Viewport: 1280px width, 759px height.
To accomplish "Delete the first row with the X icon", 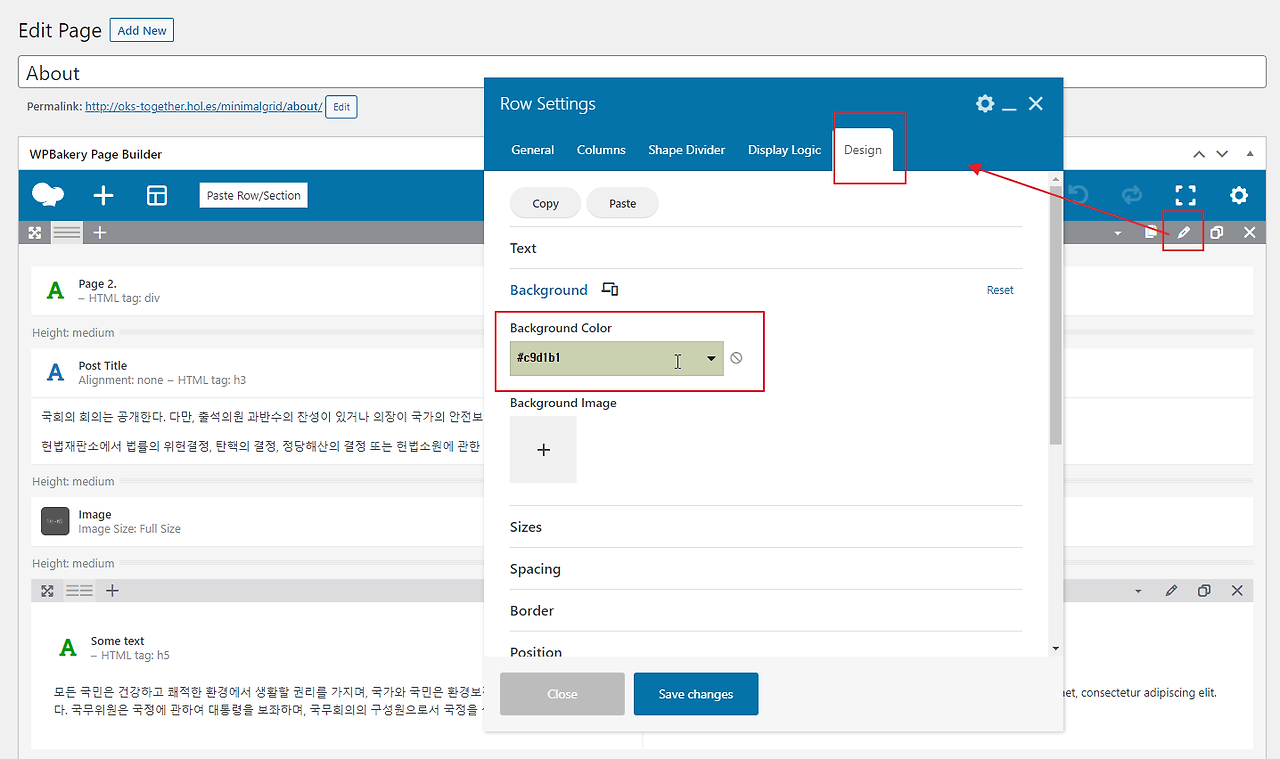I will [x=1249, y=232].
